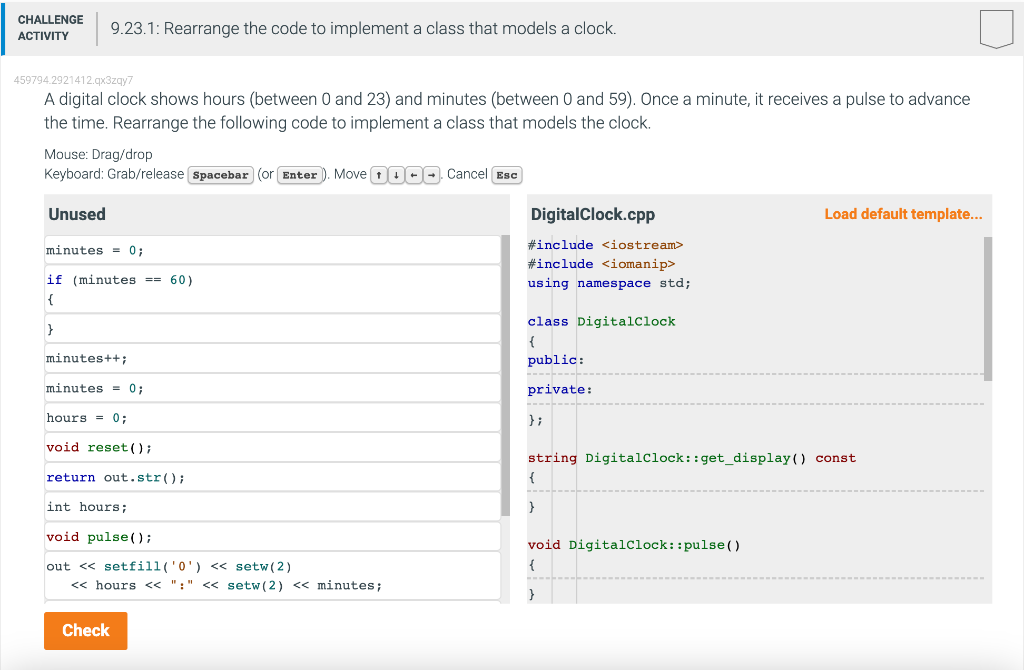Viewport: 1024px width, 670px height.
Task: Select the left arrow key hint
Action: coord(413,175)
